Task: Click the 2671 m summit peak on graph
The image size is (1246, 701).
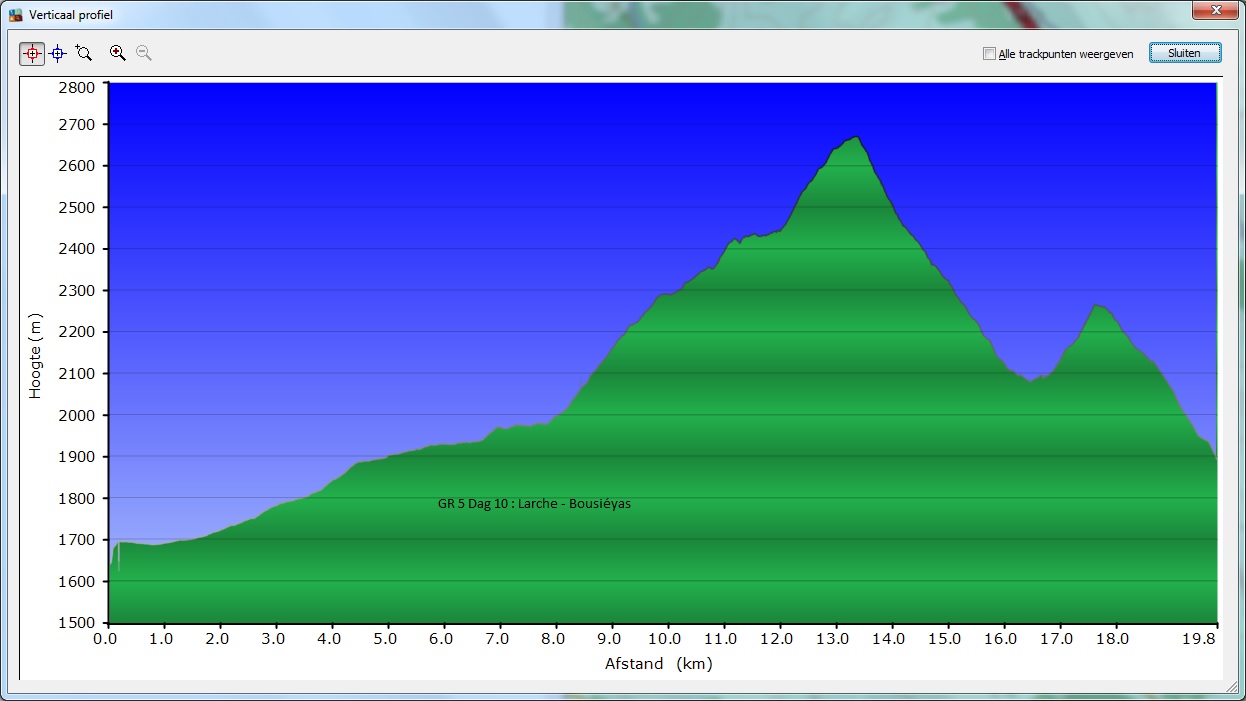Action: 856,137
